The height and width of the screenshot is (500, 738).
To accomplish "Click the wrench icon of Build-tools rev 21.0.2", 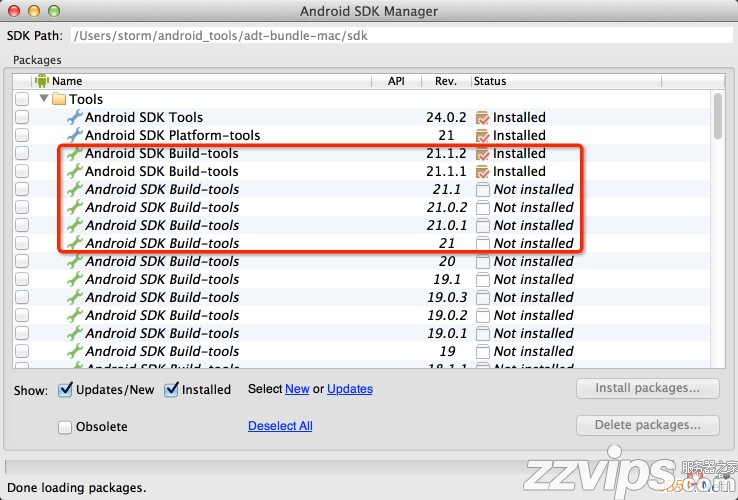I will (x=75, y=207).
